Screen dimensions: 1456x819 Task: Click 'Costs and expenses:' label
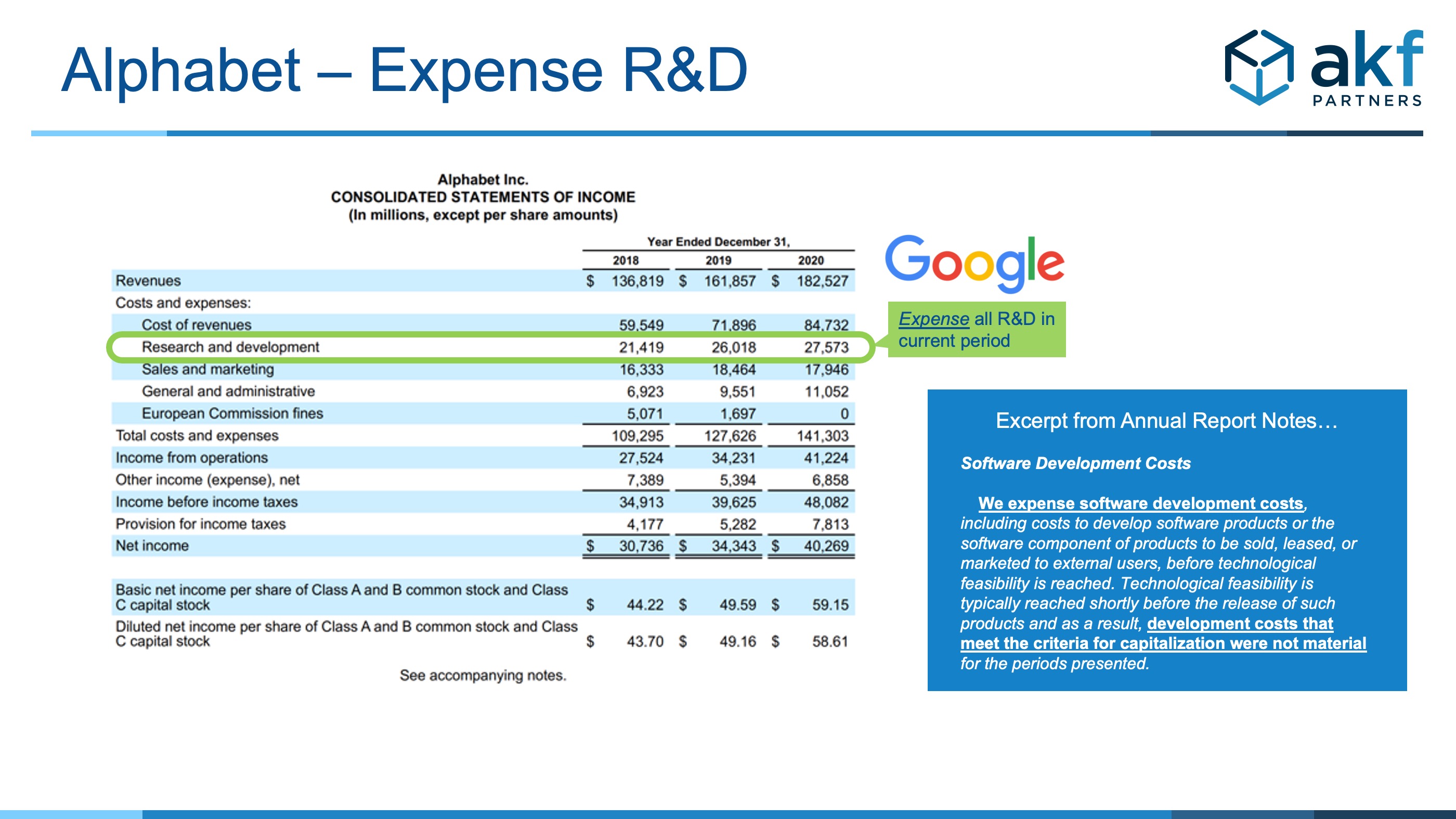tap(183, 303)
